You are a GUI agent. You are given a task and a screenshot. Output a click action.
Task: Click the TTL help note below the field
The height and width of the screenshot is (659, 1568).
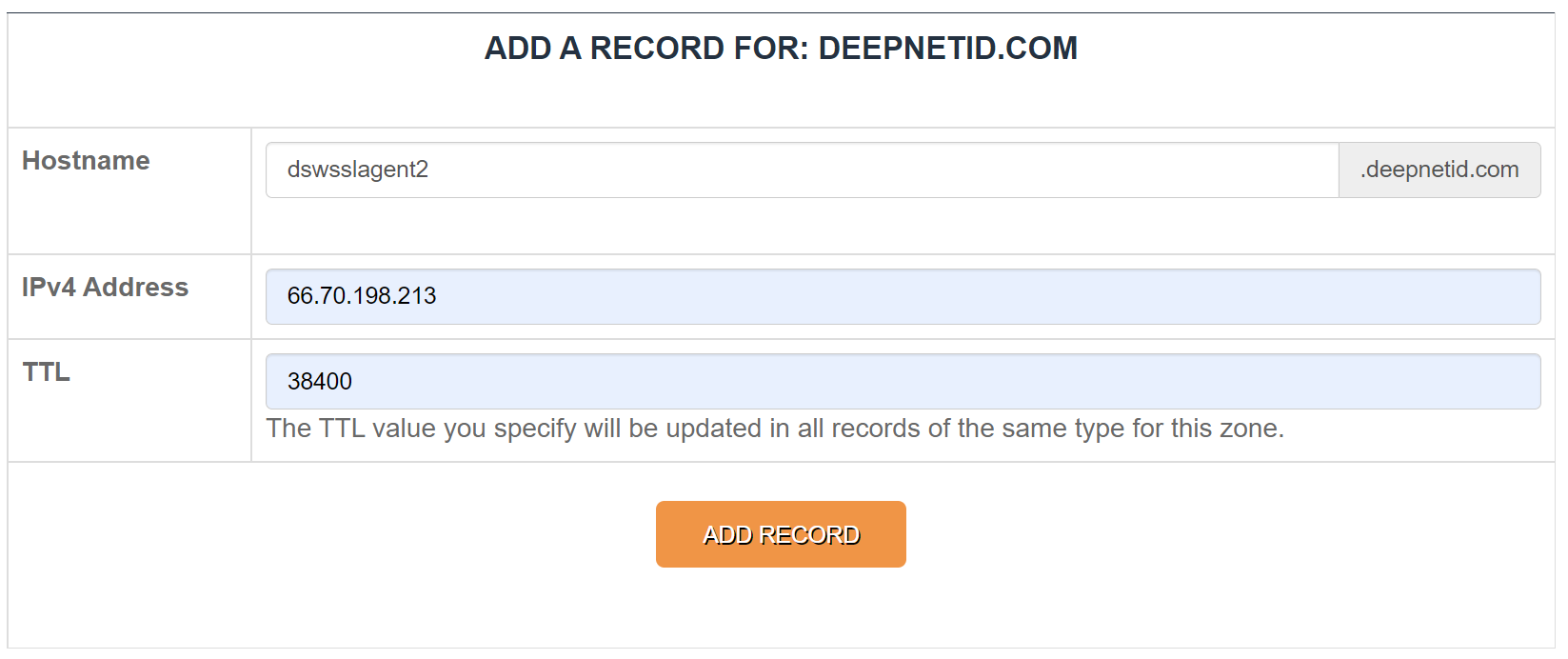pos(775,429)
